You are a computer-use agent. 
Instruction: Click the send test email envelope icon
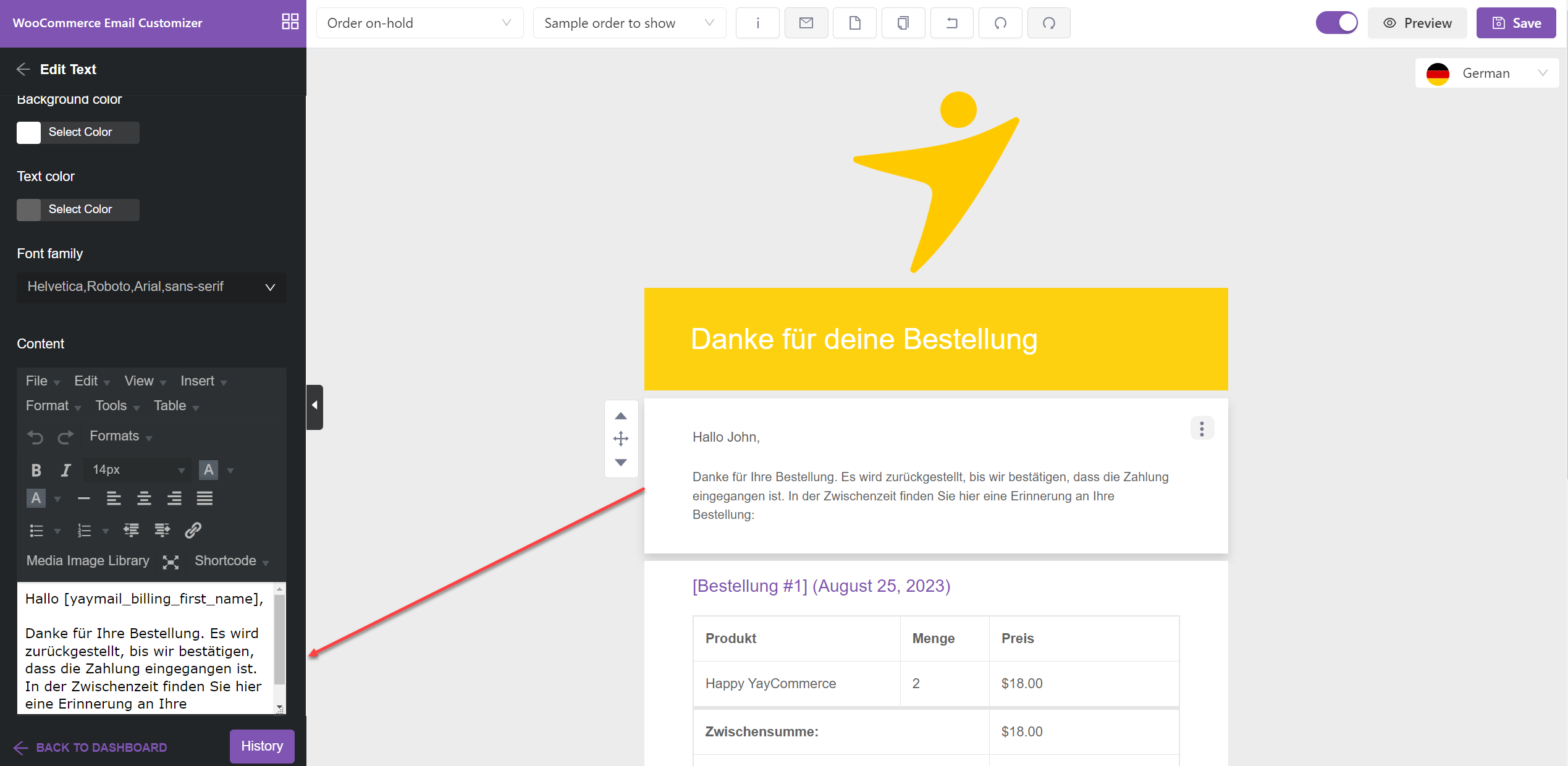[x=806, y=23]
